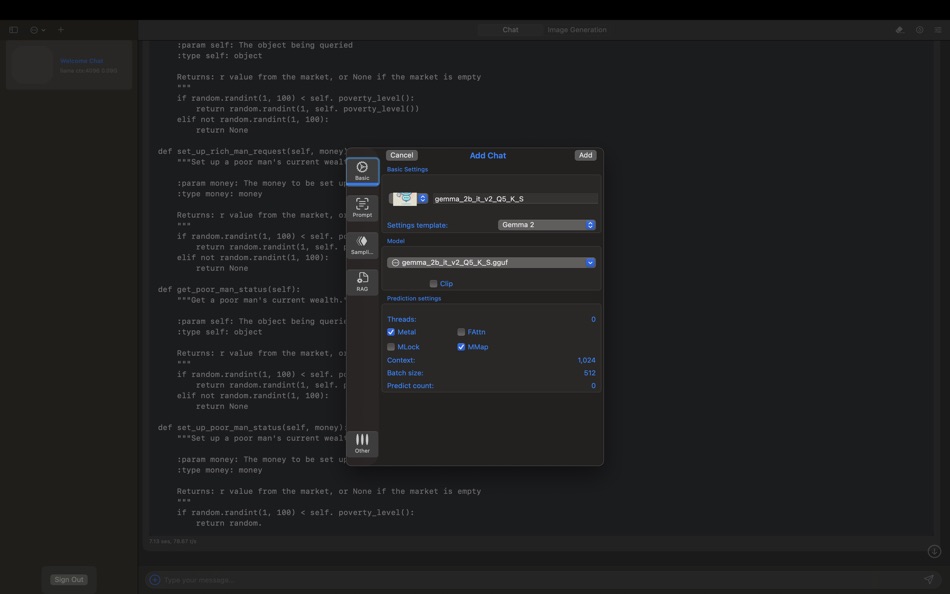Open the Basic settings panel icon
This screenshot has height=594, width=950.
(x=362, y=170)
